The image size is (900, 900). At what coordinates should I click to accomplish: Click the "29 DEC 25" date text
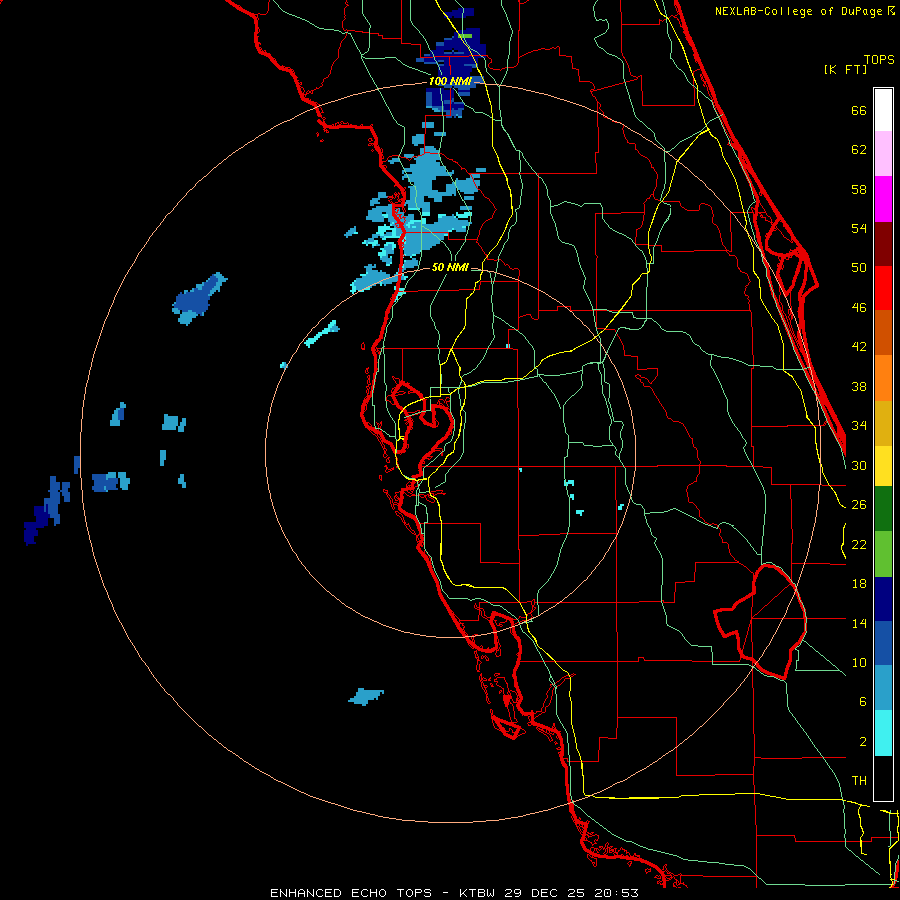[545, 893]
